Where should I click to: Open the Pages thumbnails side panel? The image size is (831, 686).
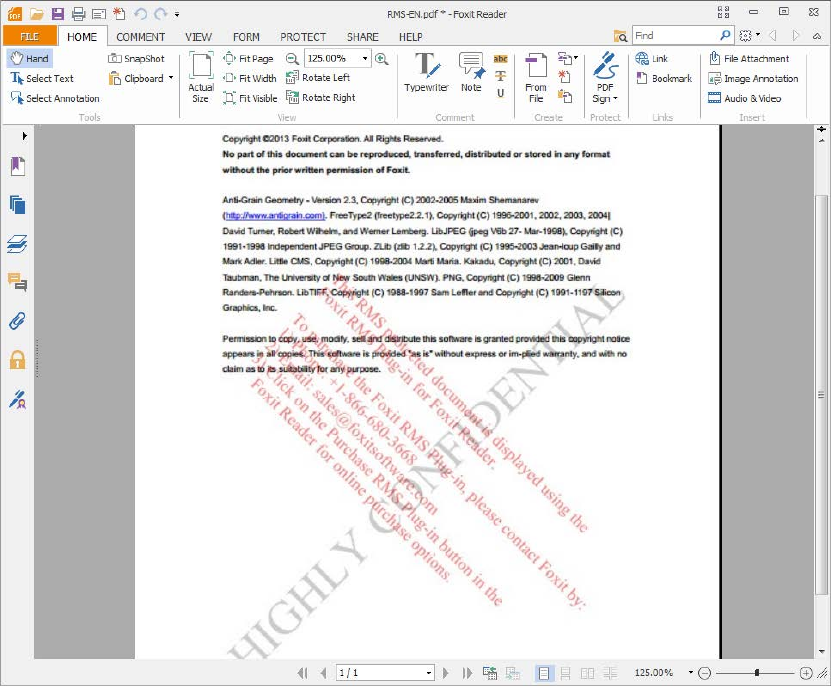(17, 205)
